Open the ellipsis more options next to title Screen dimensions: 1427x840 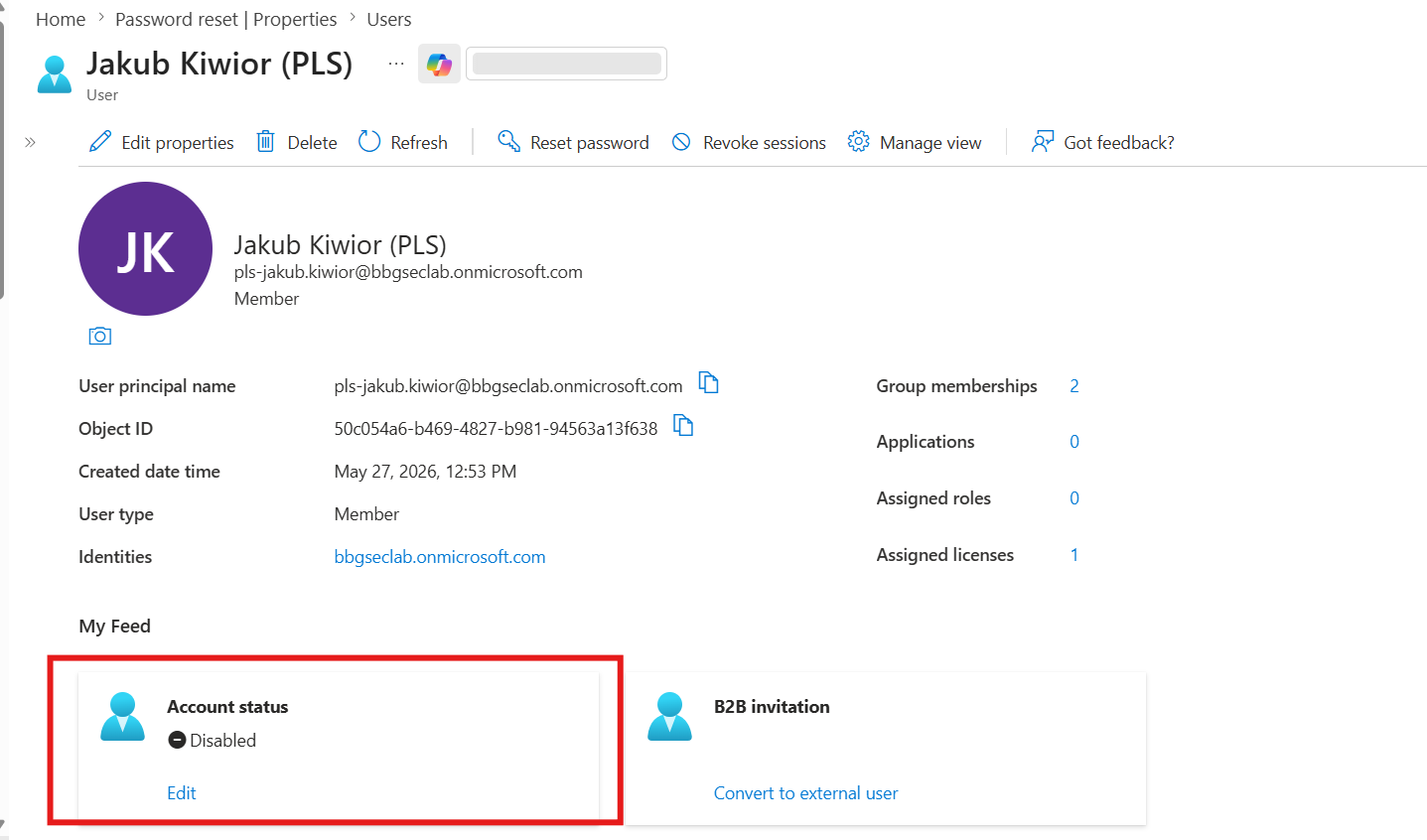(x=396, y=65)
